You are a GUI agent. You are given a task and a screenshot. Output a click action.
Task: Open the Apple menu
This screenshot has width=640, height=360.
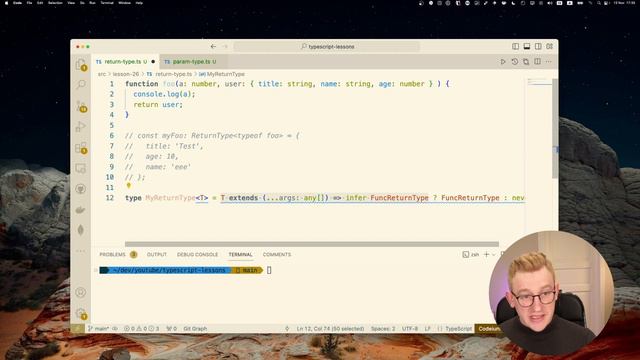[6, 3]
